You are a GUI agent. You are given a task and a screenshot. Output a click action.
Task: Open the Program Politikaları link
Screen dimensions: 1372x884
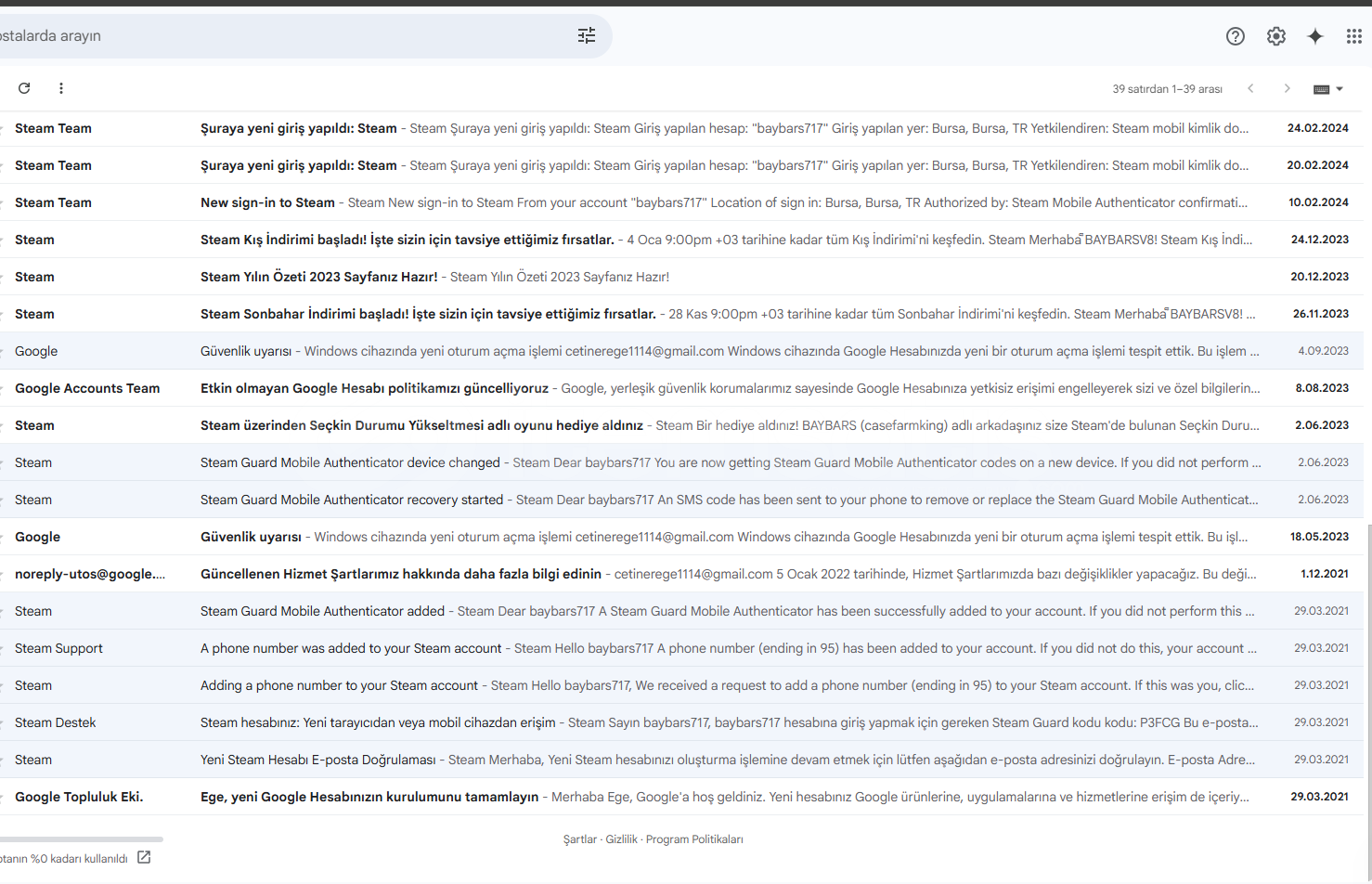pos(694,839)
